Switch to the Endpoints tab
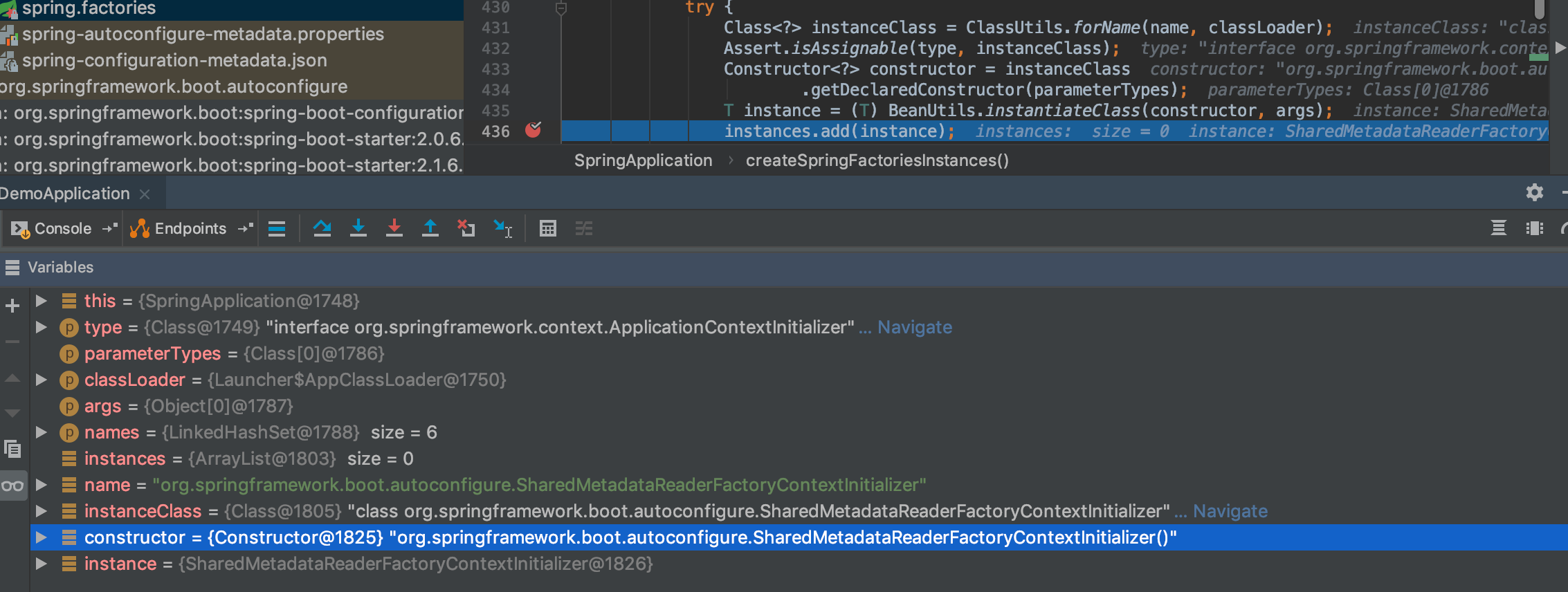 [179, 228]
